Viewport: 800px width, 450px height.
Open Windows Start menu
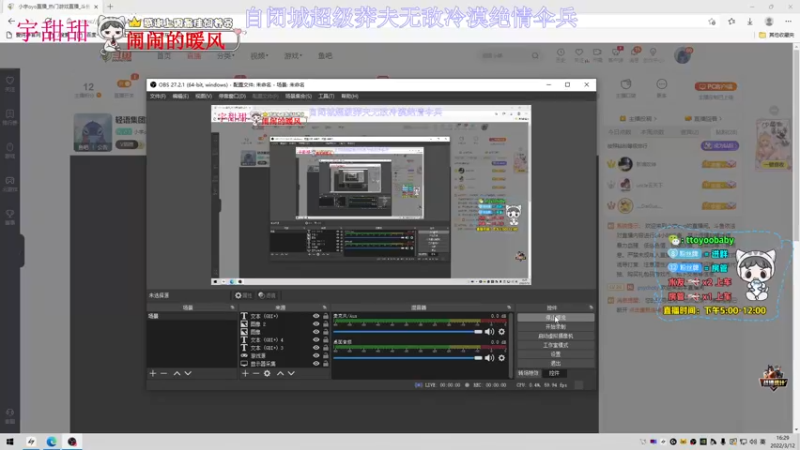click(10, 441)
